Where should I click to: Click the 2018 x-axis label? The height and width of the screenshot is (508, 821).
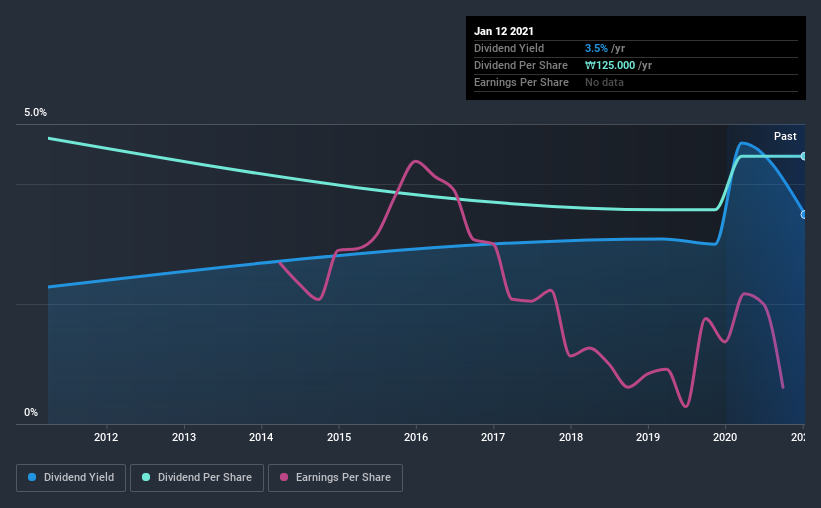coord(571,437)
